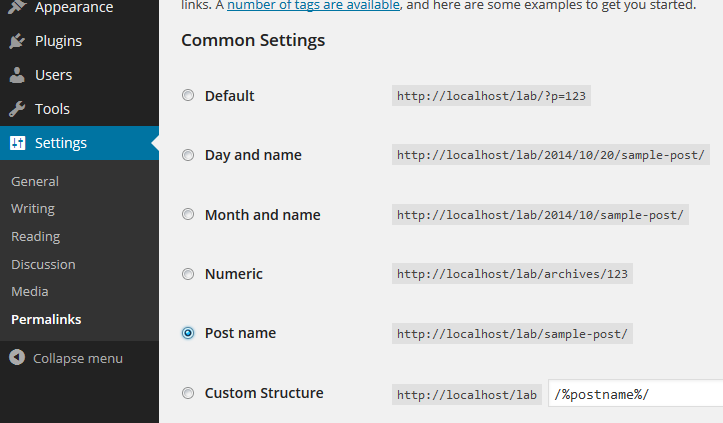
Task: Select the Day and name radio button
Action: click(x=188, y=155)
